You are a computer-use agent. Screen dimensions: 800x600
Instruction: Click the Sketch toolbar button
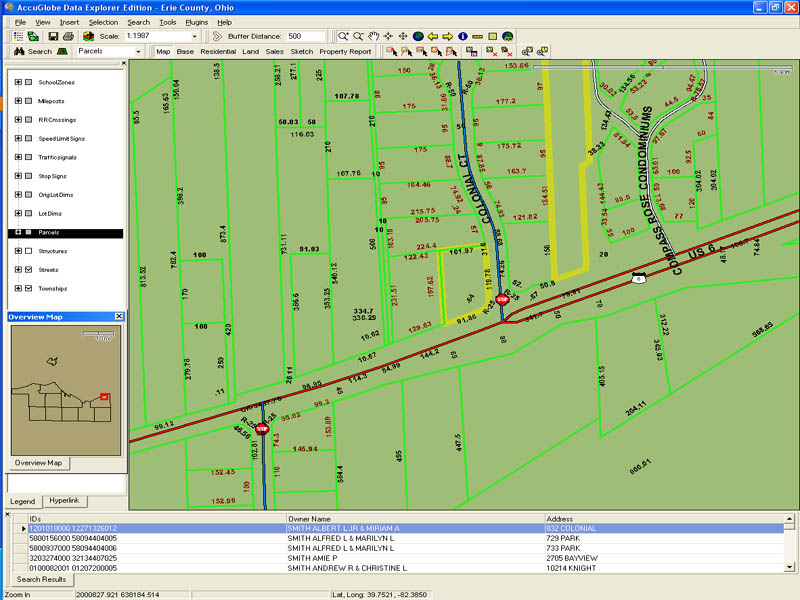(302, 52)
